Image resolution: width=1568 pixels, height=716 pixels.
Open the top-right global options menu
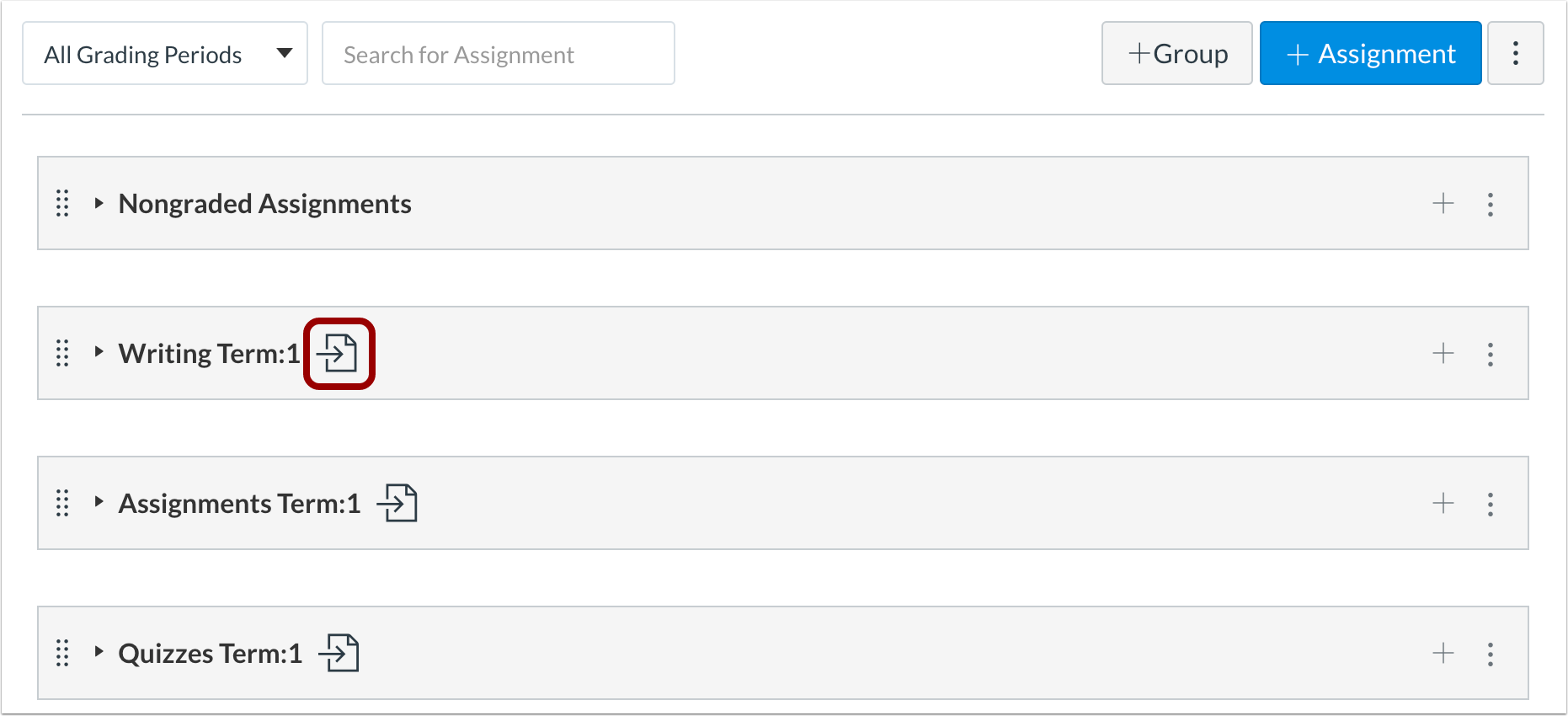click(x=1516, y=53)
